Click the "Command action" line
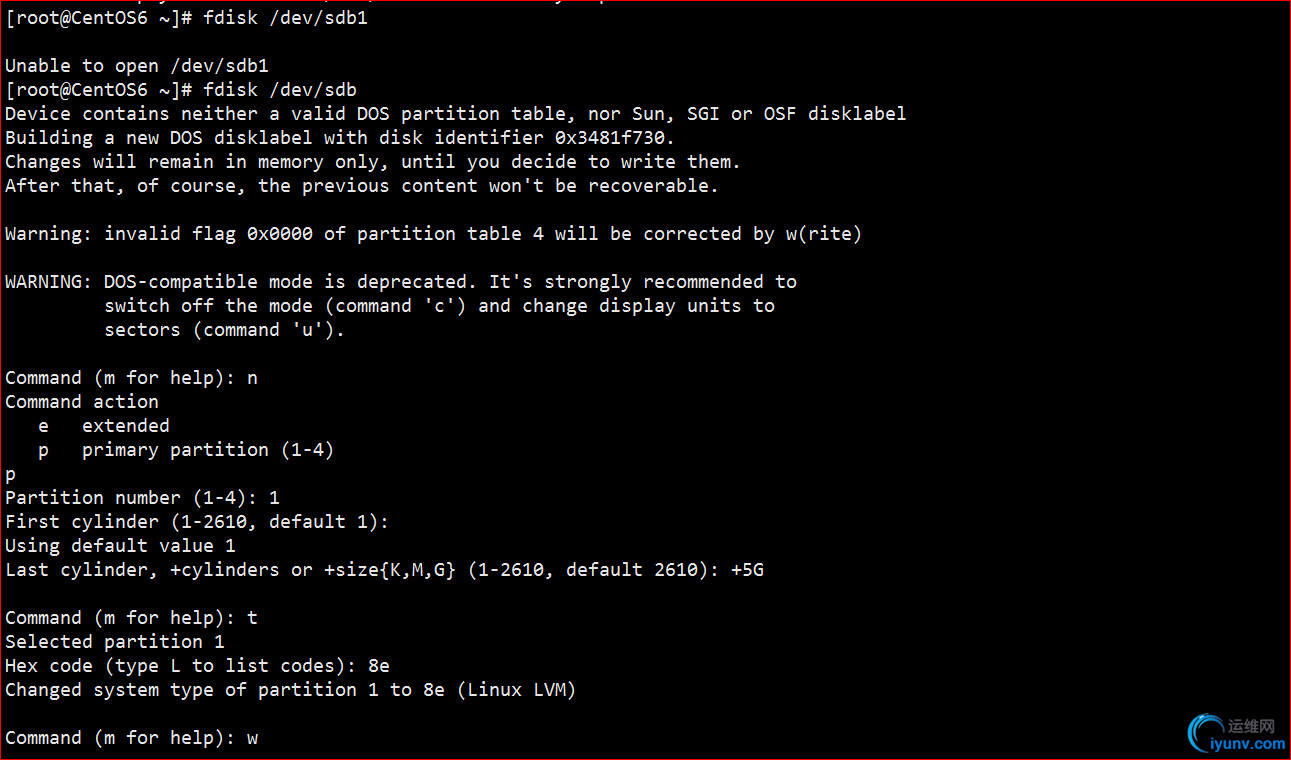The height and width of the screenshot is (760, 1291). tap(82, 402)
